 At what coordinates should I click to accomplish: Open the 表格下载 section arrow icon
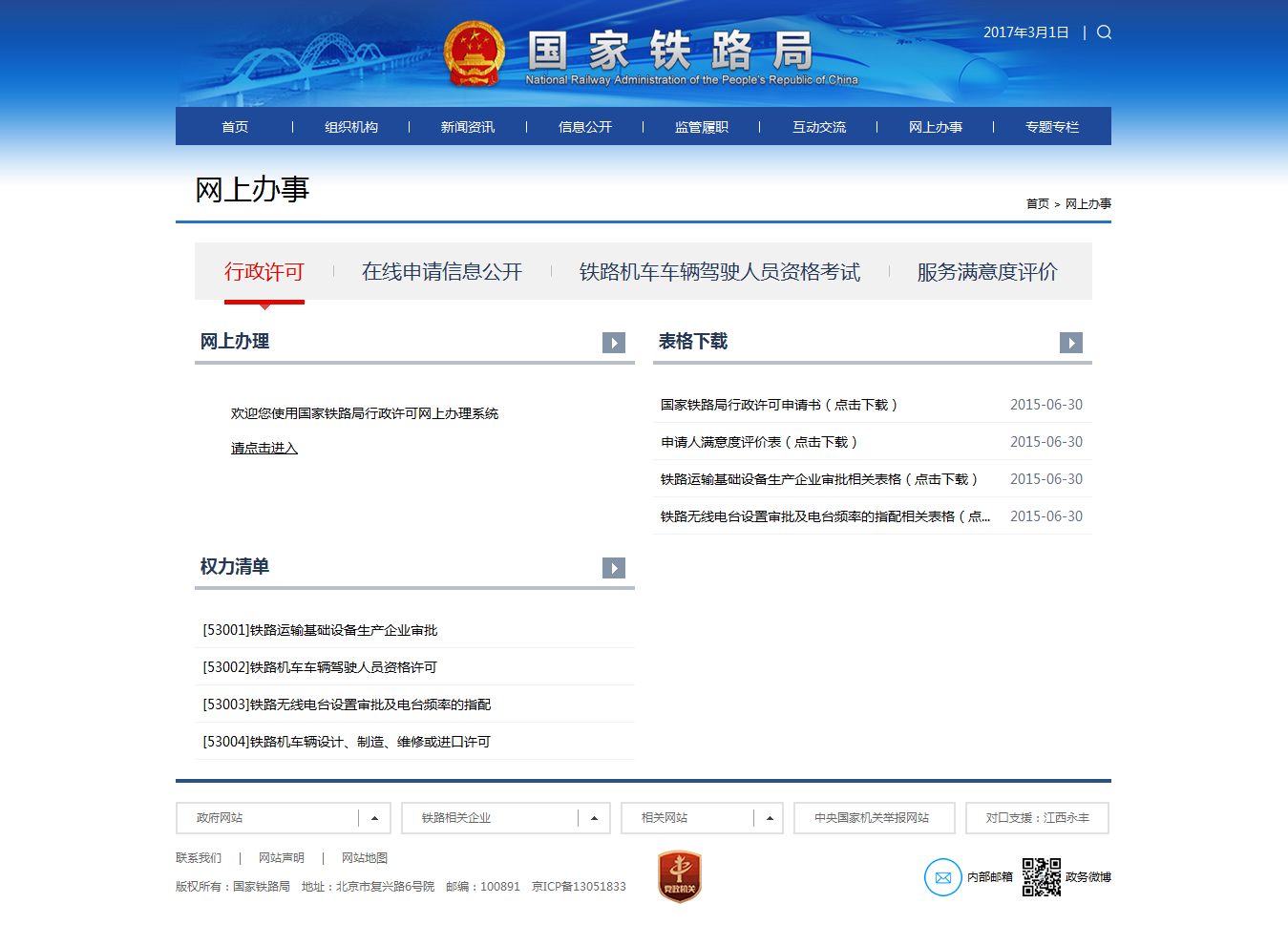click(1071, 343)
